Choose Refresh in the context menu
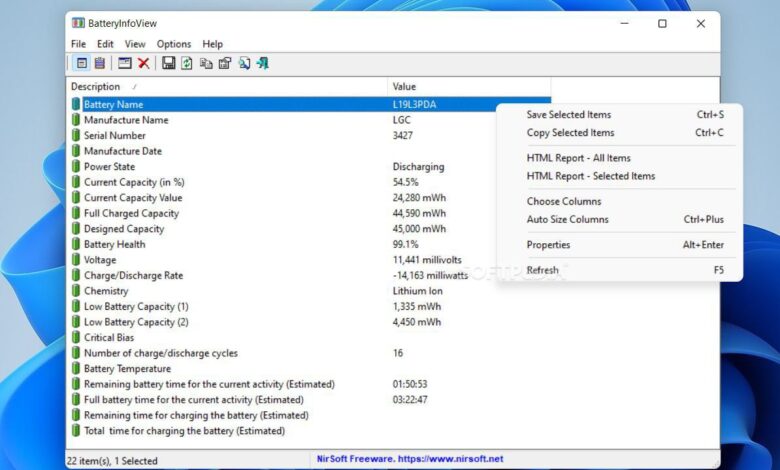 point(619,270)
